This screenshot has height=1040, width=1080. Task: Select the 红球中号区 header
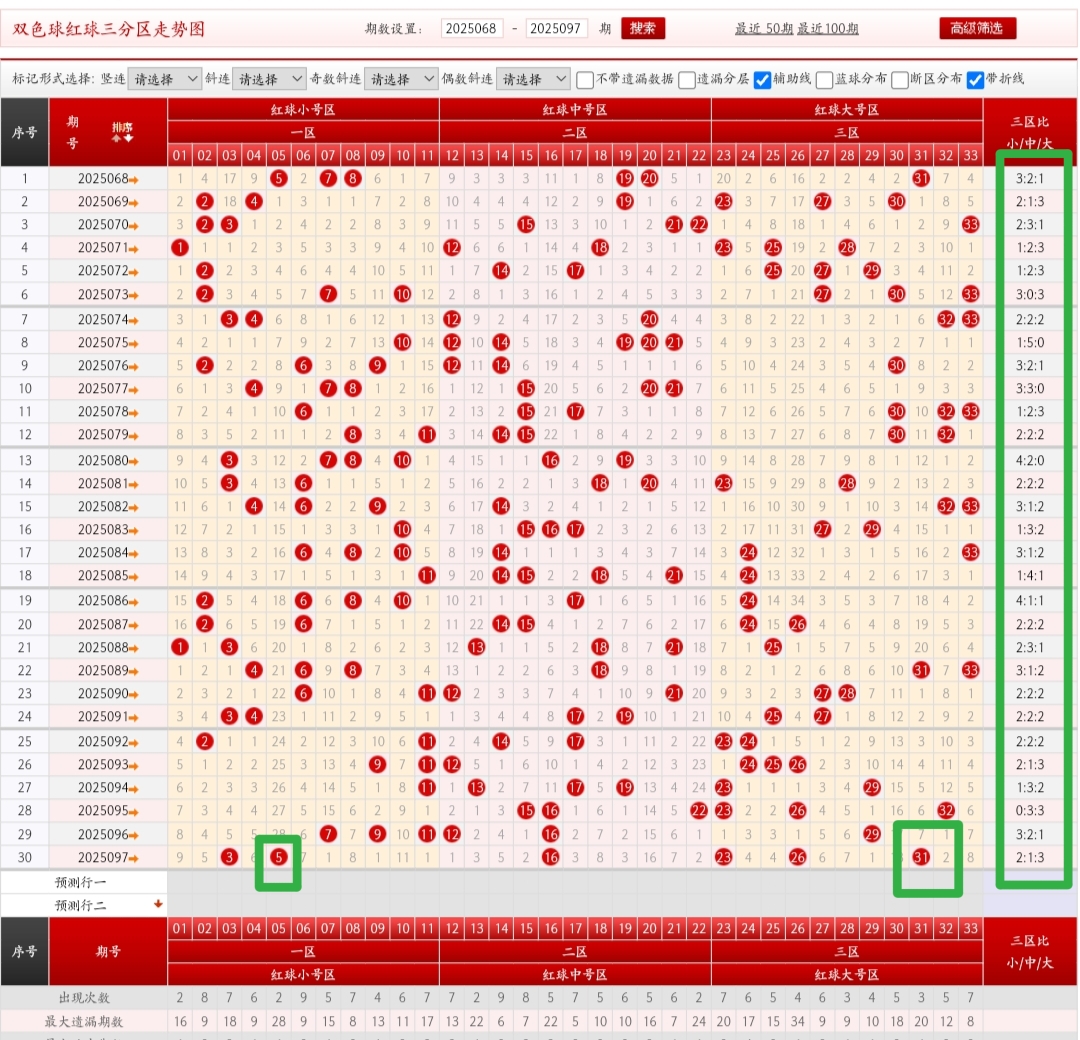click(x=575, y=110)
